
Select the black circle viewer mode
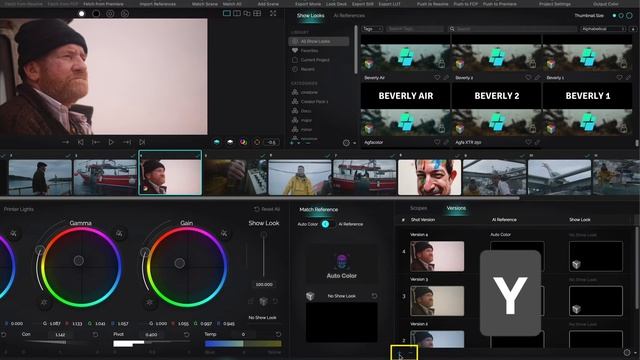(96, 13)
